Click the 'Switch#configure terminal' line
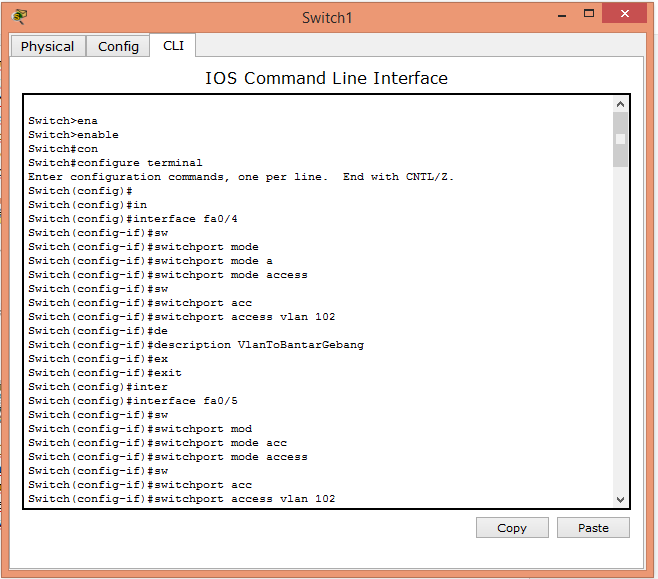 click(x=115, y=163)
